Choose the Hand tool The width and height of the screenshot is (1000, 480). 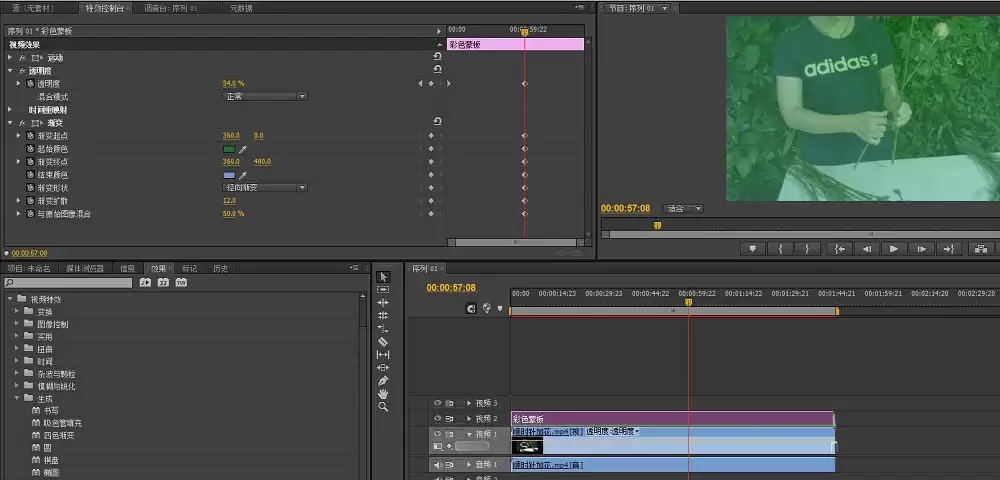(383, 393)
